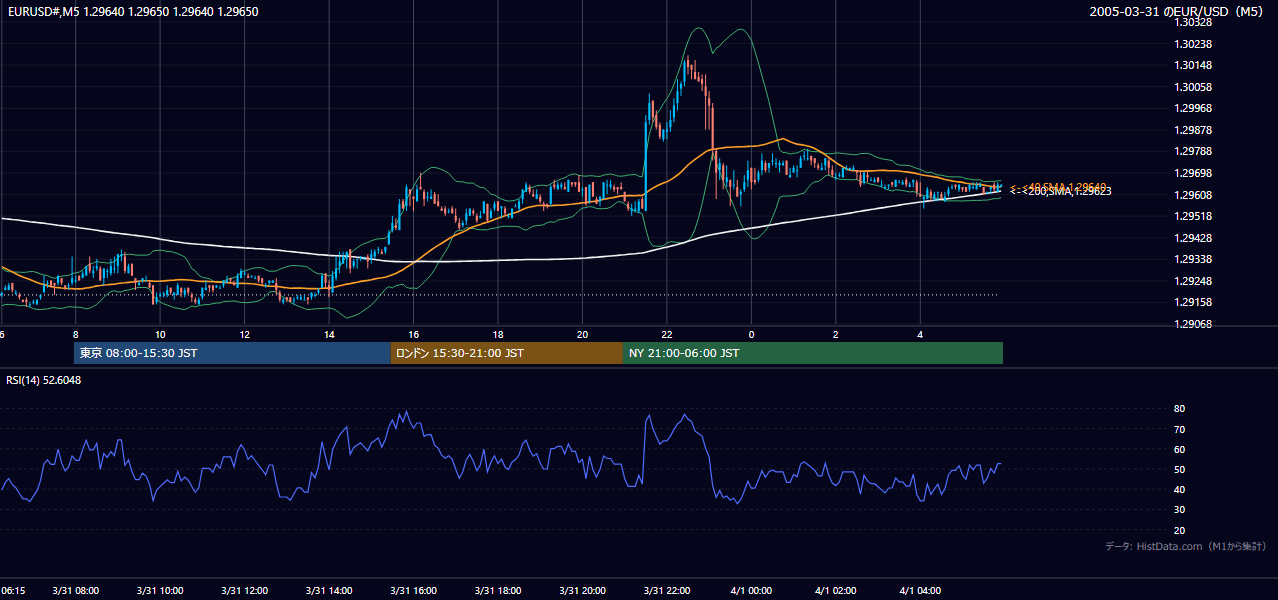Viewport: 1278px width, 600px height.
Task: Click price axis value 1.30328
Action: coord(1194,22)
